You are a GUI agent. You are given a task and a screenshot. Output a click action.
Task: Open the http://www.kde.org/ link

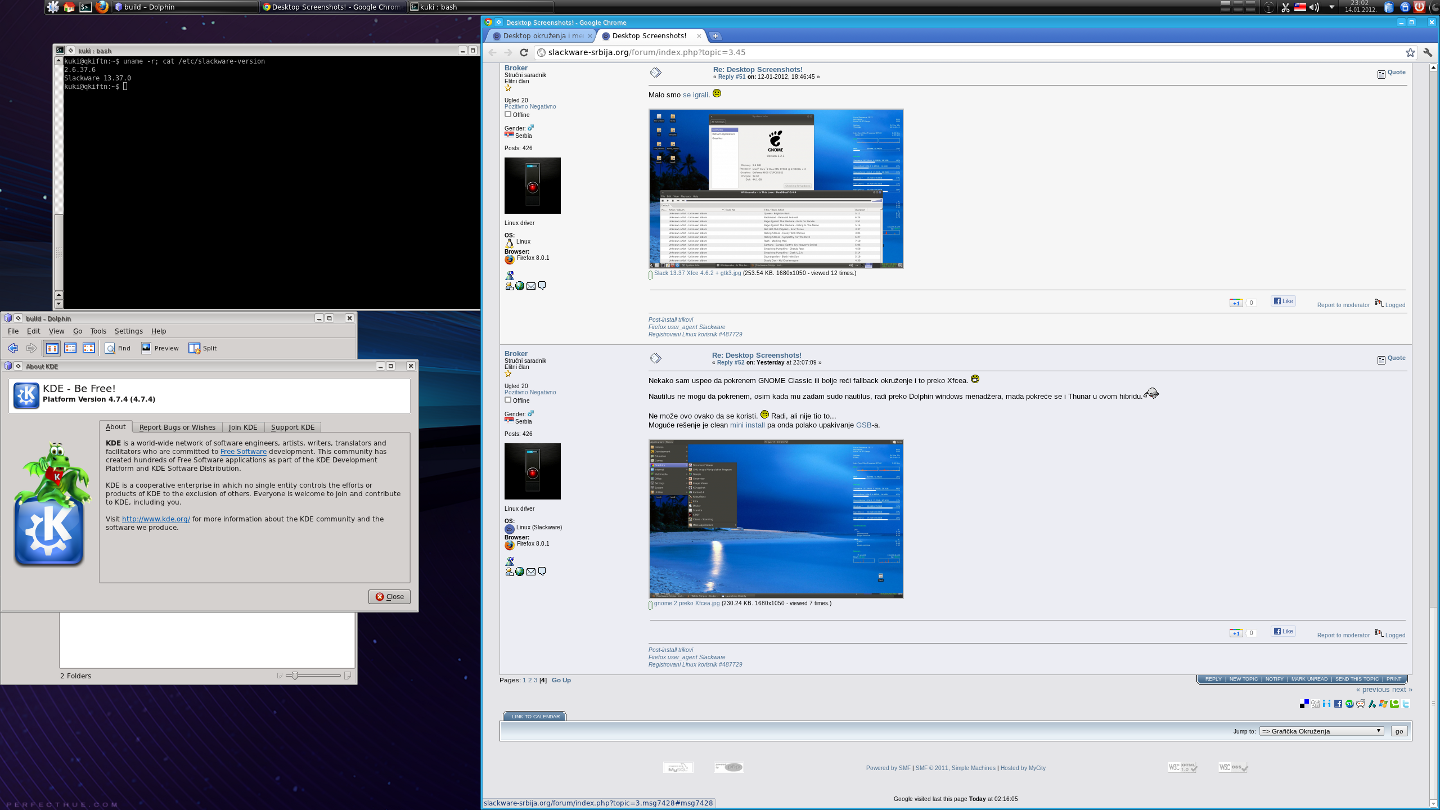pyautogui.click(x=155, y=519)
